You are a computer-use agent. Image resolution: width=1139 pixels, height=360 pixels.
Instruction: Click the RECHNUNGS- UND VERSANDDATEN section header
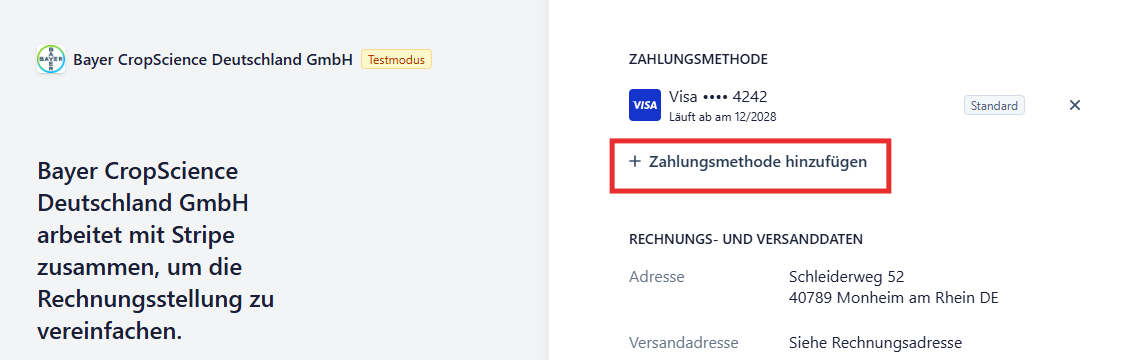746,239
